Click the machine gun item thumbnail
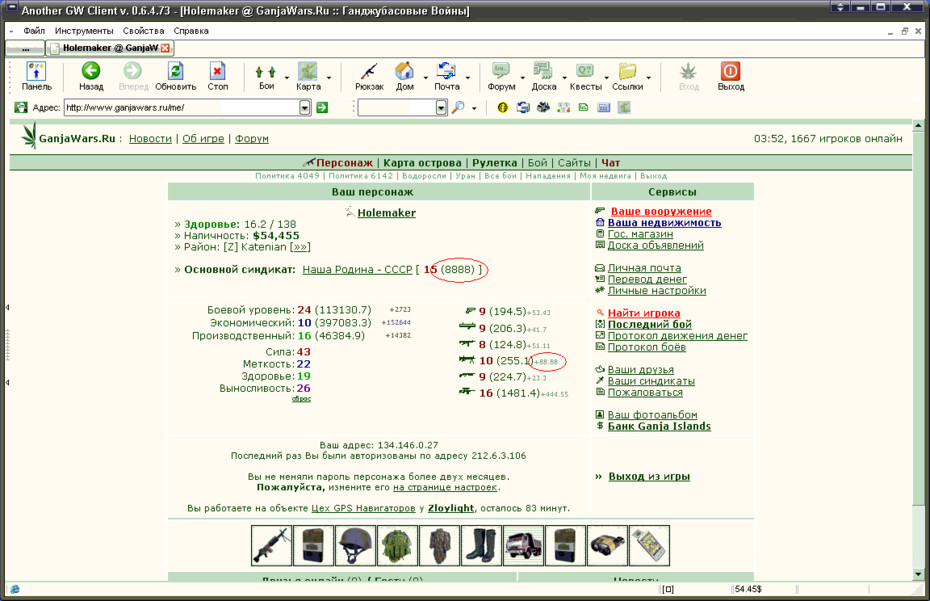The height and width of the screenshot is (601, 930). click(272, 545)
